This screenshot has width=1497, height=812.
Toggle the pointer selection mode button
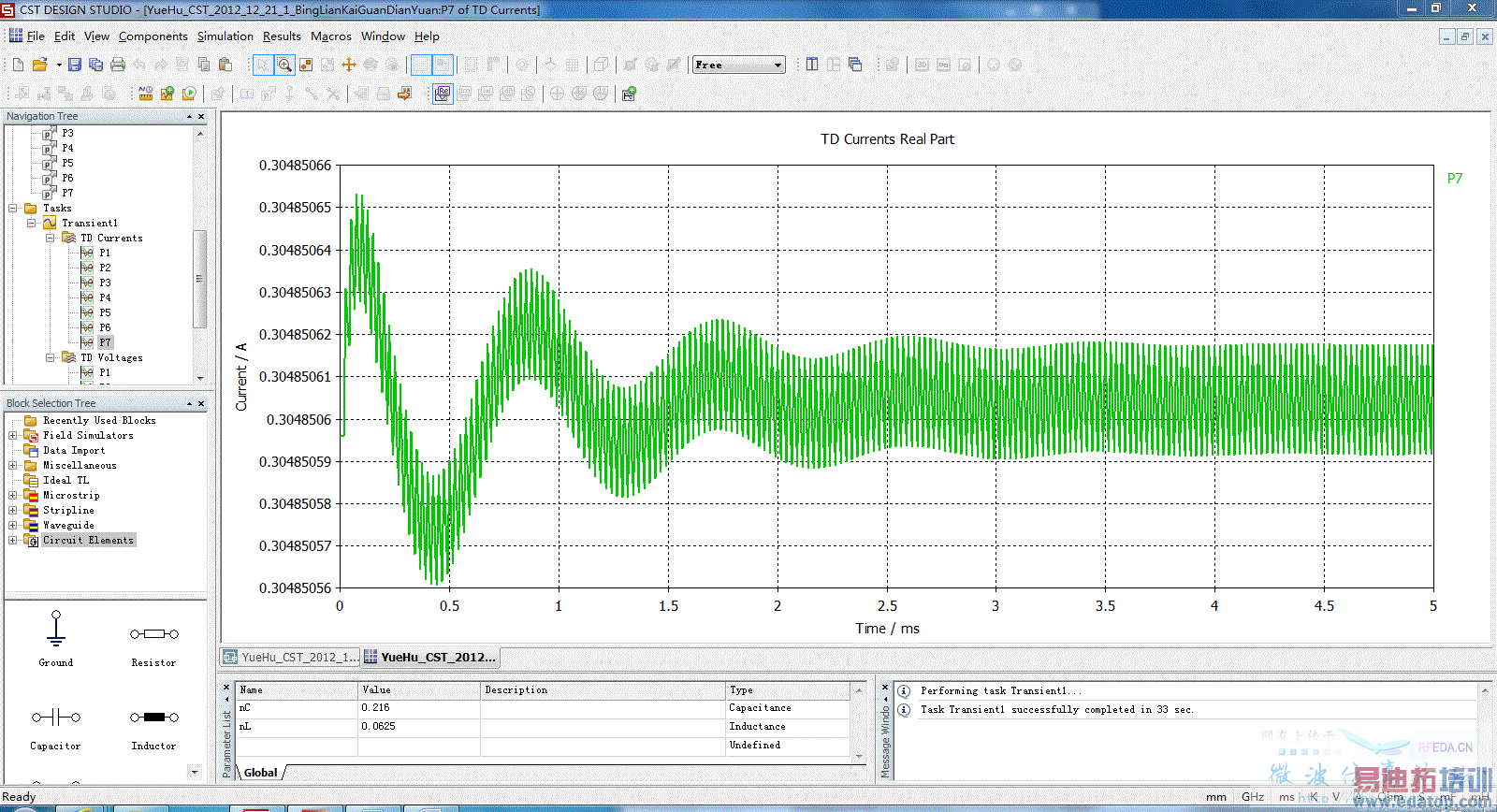[x=263, y=65]
